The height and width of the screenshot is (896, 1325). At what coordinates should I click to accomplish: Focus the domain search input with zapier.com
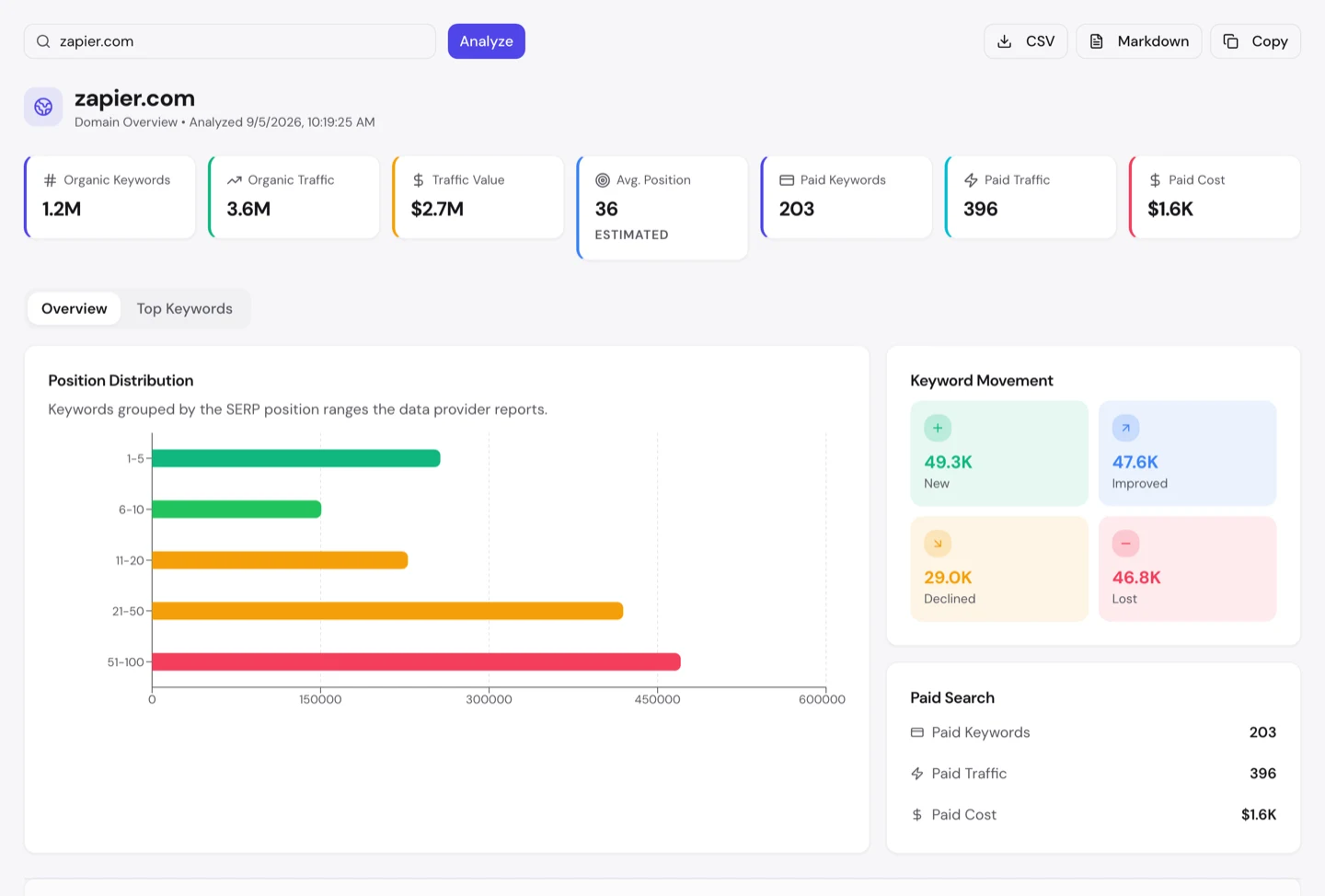pyautogui.click(x=230, y=41)
